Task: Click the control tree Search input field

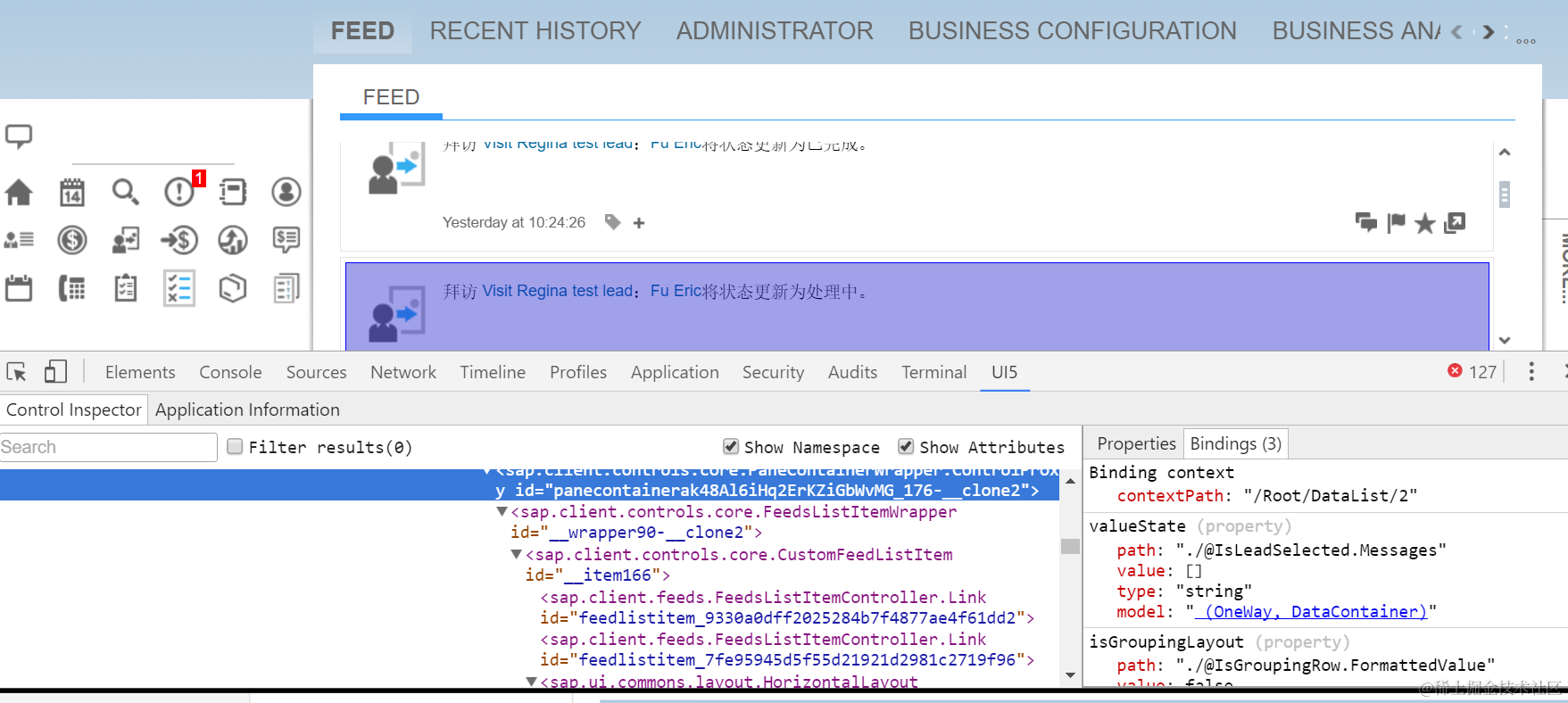Action: coord(108,447)
